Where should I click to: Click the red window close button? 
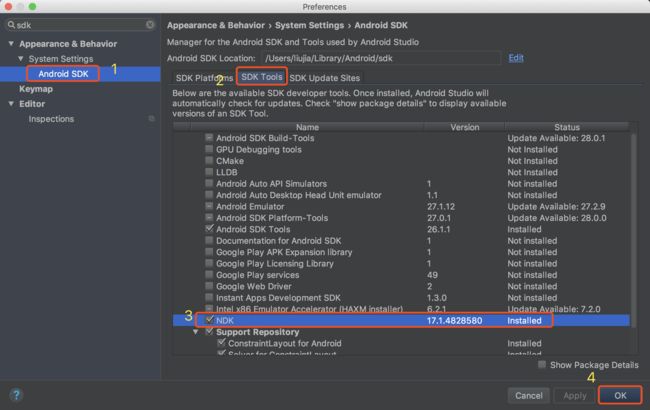pyautogui.click(x=8, y=7)
